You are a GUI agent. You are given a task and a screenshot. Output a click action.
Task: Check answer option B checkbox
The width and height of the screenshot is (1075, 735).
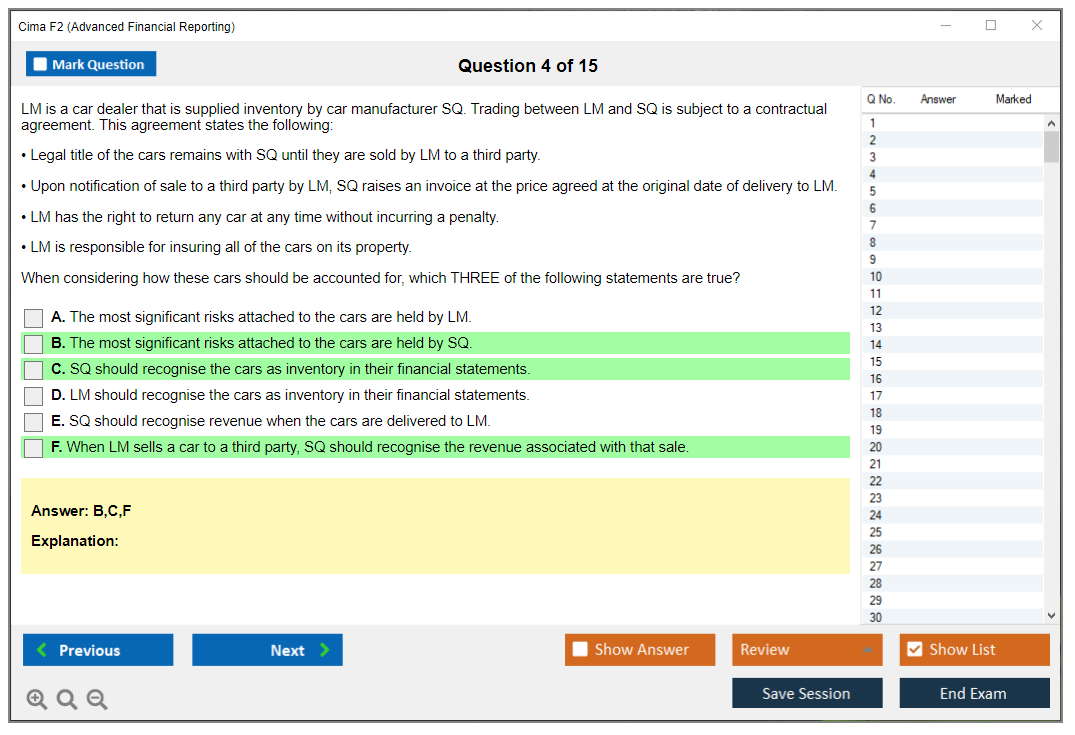point(34,344)
